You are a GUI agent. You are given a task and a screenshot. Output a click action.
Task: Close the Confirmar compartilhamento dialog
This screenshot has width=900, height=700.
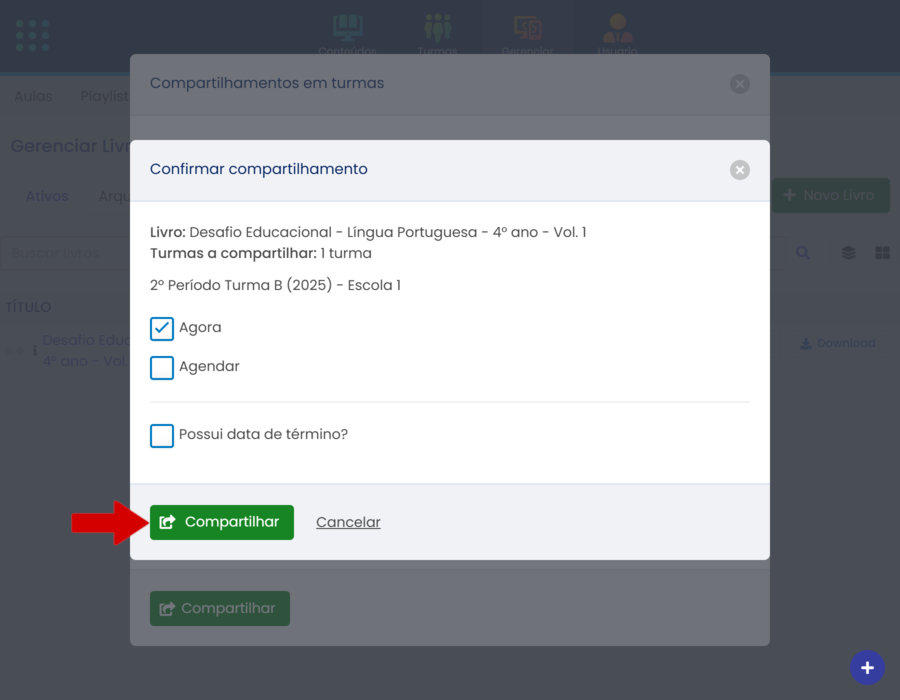[739, 170]
